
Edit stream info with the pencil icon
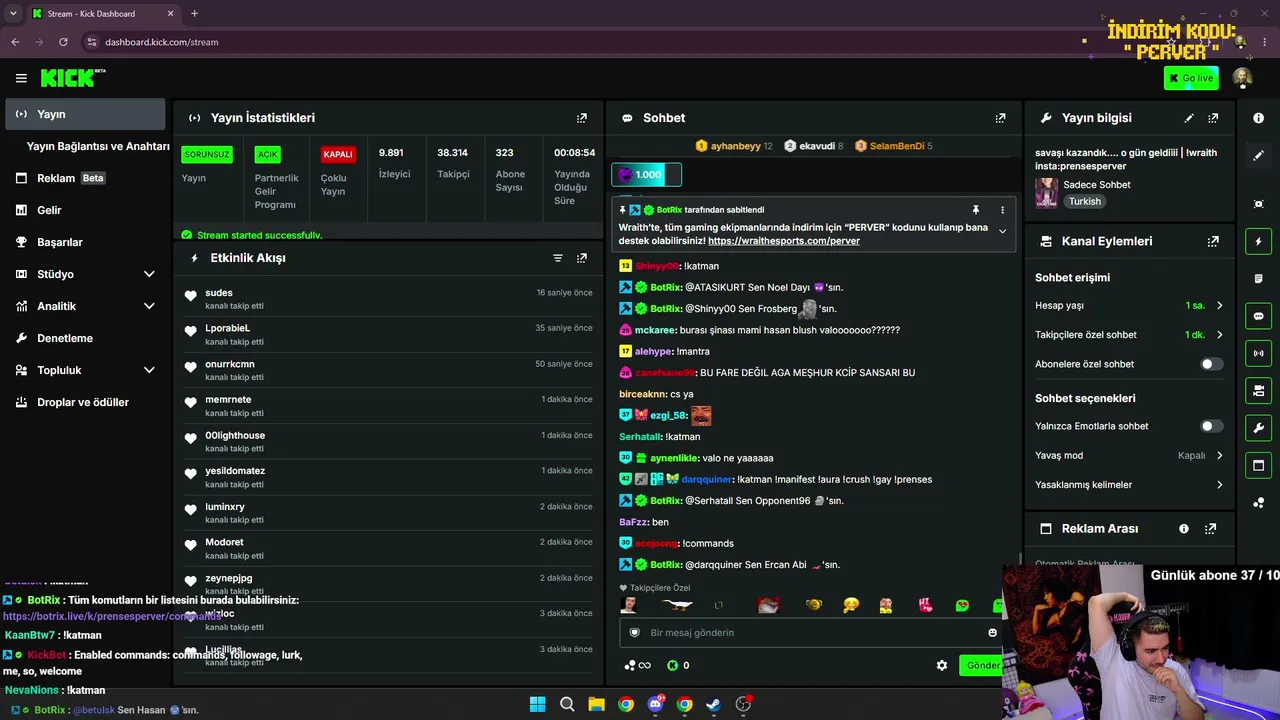(x=1189, y=118)
